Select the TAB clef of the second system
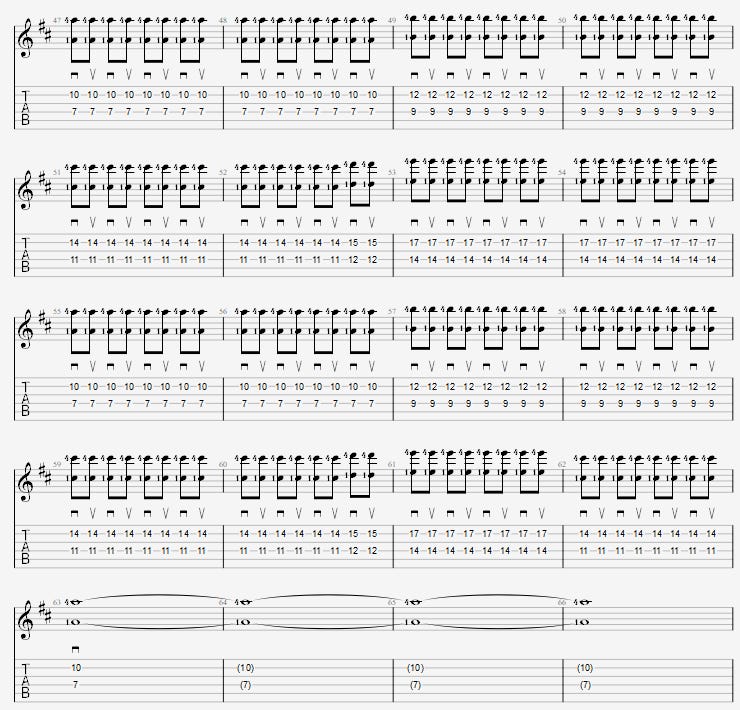The width and height of the screenshot is (740, 710). (x=25, y=255)
